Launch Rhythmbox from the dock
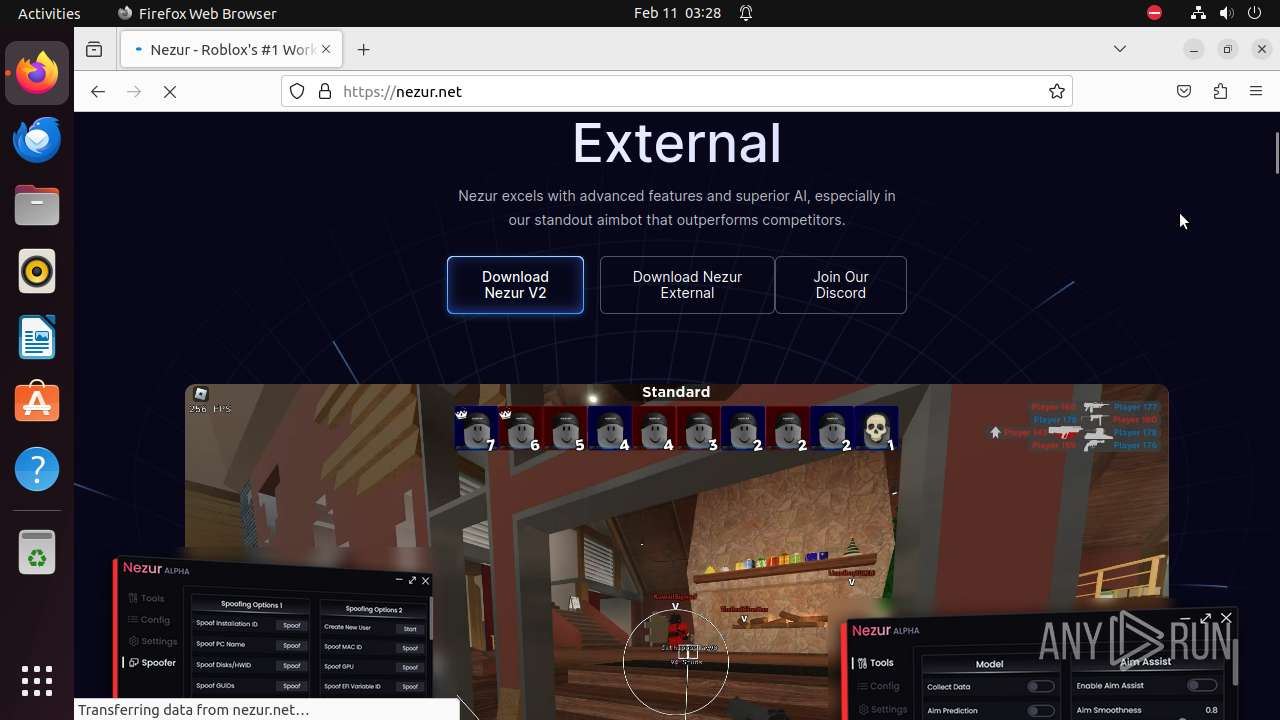 [x=37, y=271]
